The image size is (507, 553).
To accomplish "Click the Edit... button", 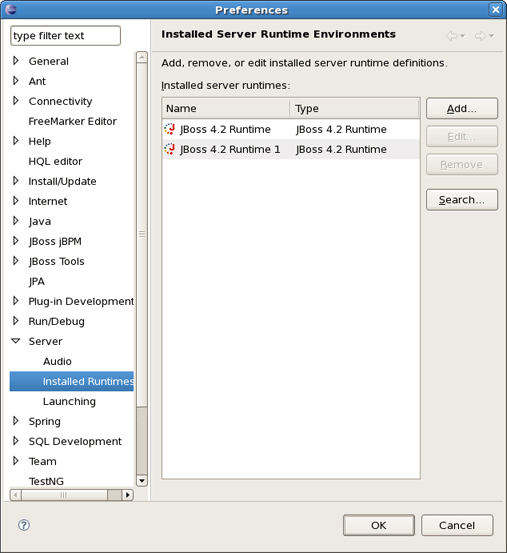I will 462,136.
